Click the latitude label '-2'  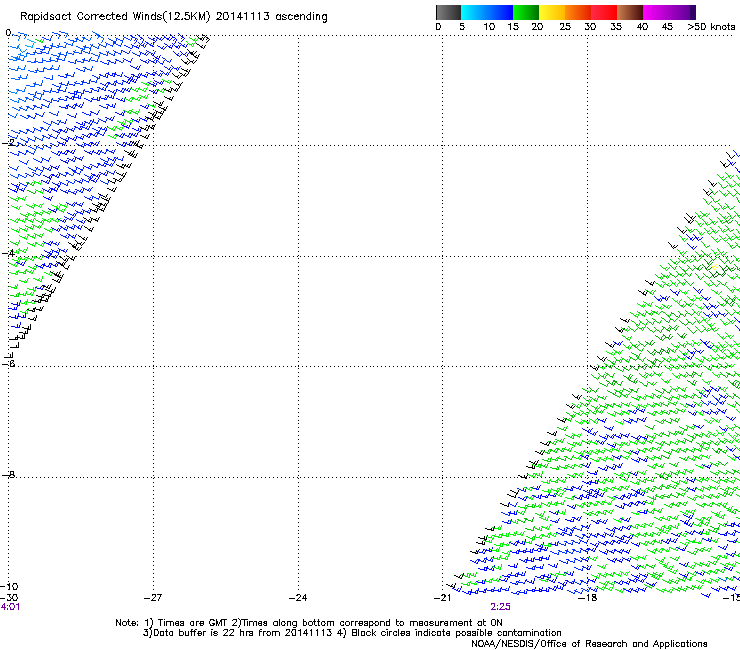8,142
